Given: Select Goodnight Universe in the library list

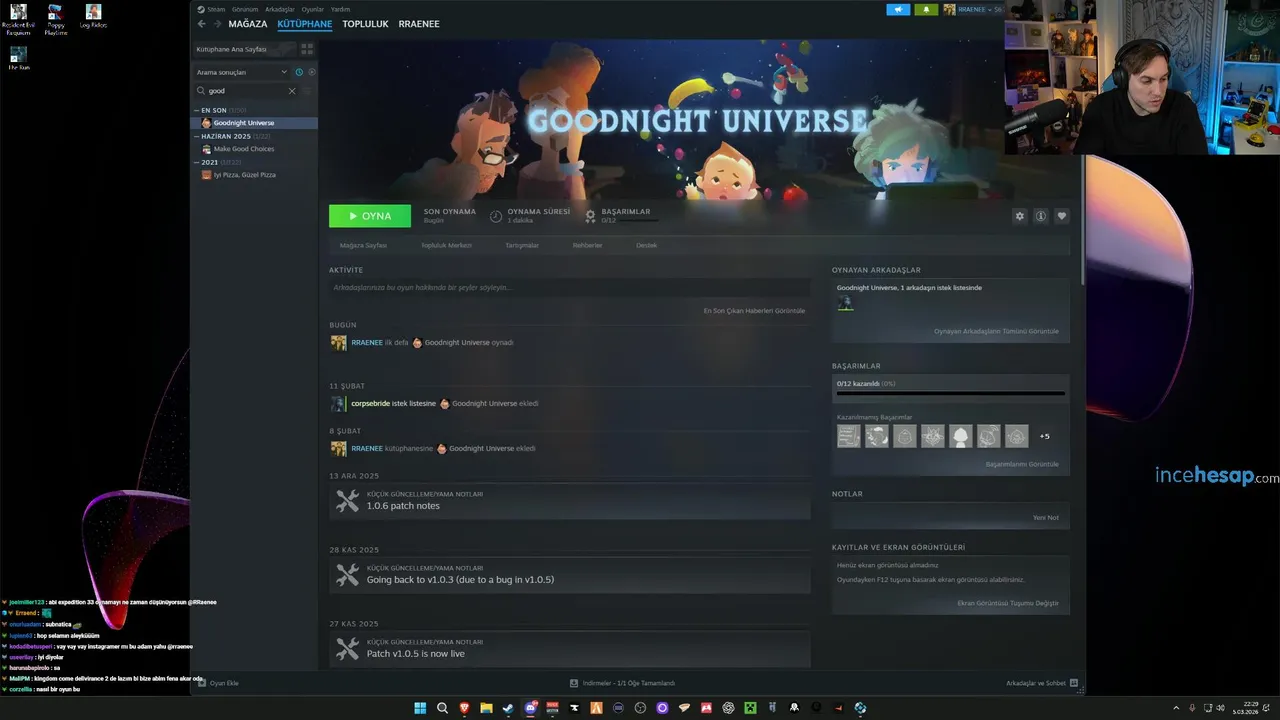Looking at the screenshot, I should pos(254,123).
